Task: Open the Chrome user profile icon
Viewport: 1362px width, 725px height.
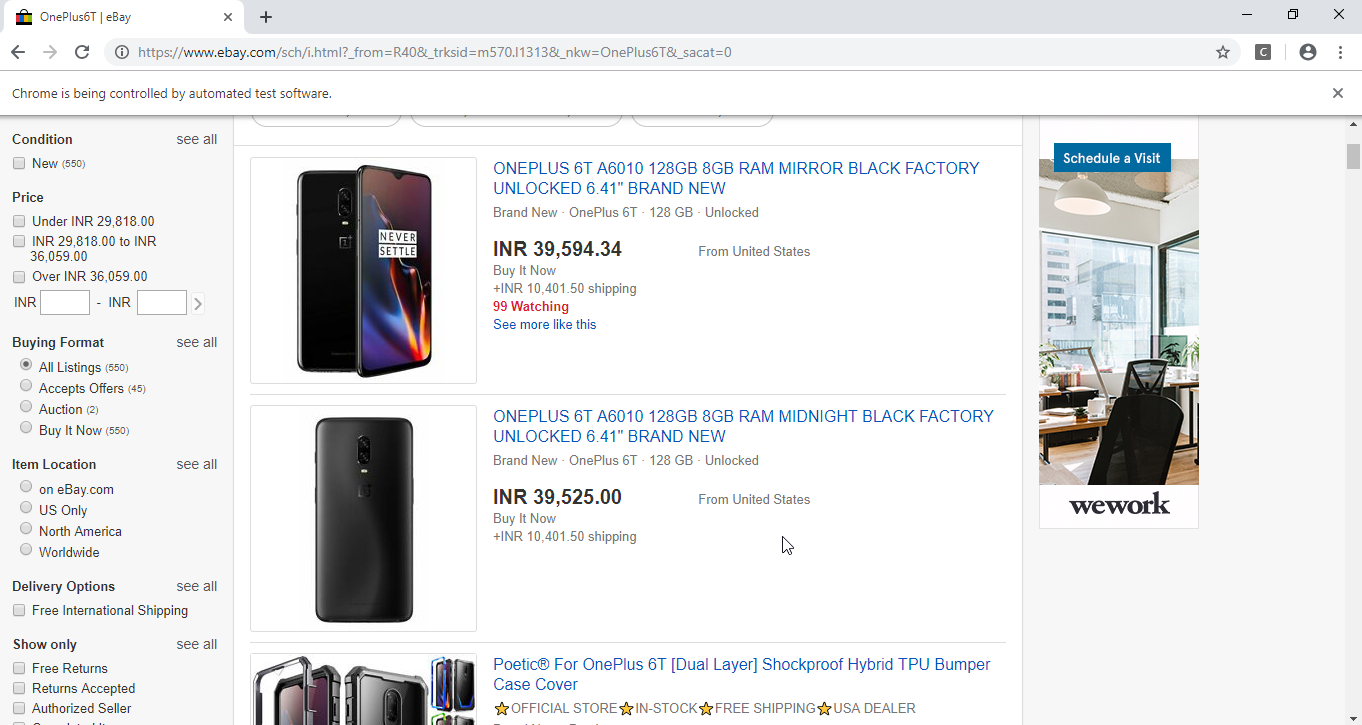Action: [1307, 52]
